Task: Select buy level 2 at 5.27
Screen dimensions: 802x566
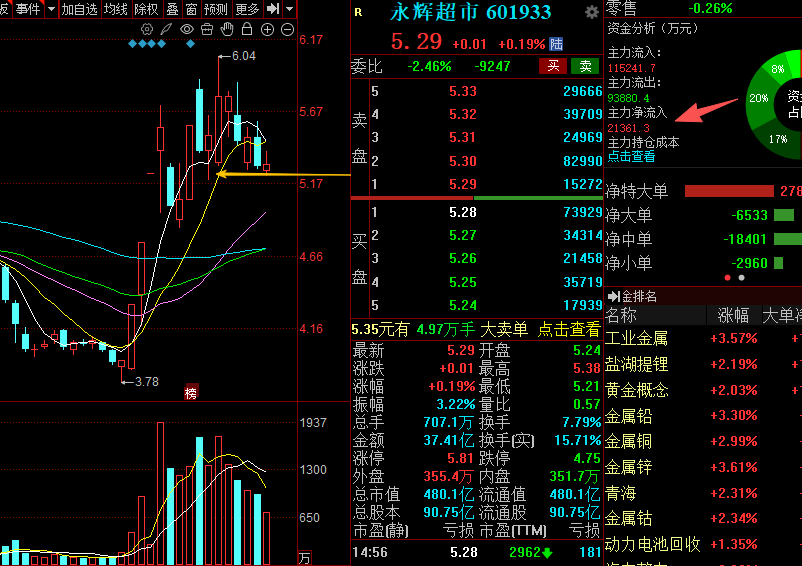Action: (486, 235)
